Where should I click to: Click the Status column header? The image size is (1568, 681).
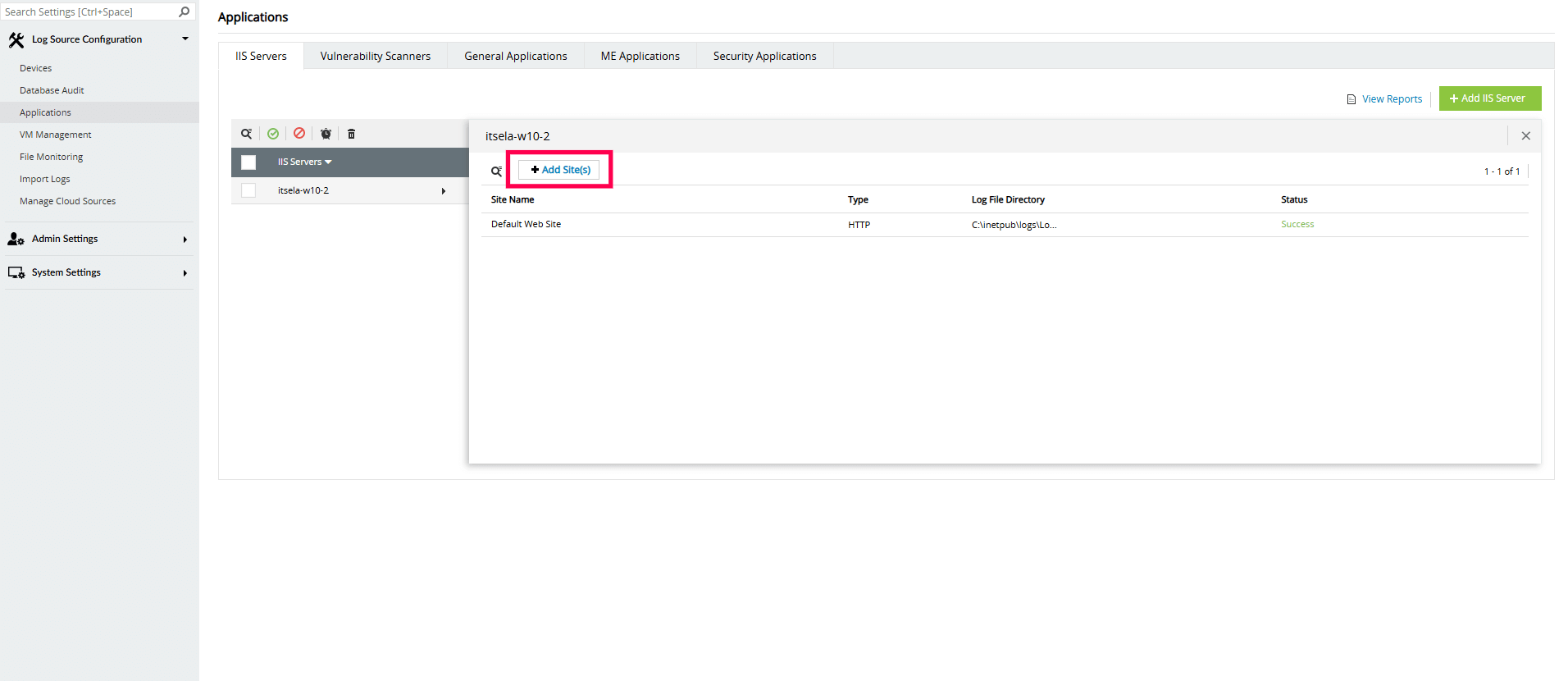tap(1294, 199)
